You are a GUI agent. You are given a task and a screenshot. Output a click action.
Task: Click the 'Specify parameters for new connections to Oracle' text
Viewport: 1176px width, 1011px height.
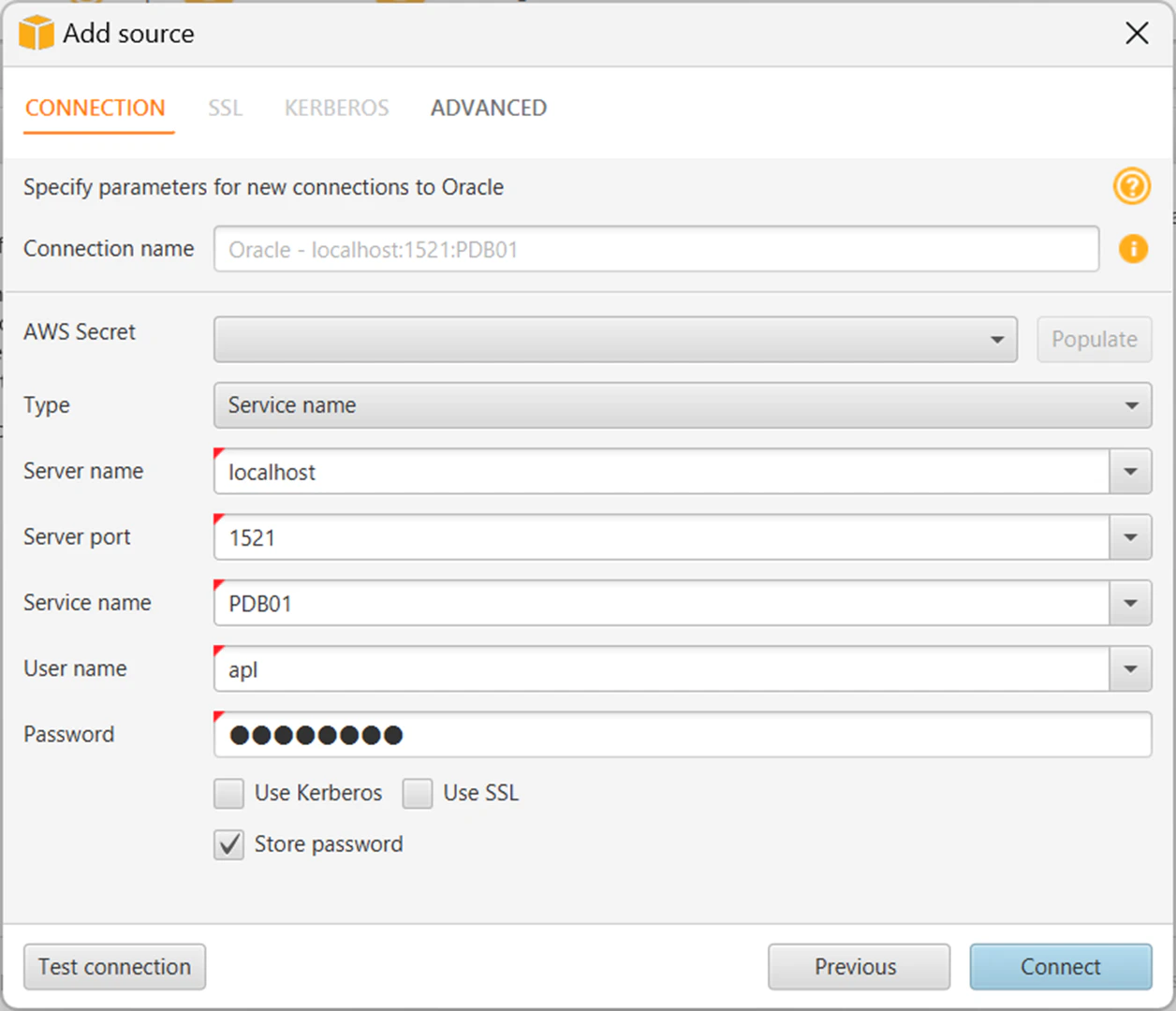point(263,187)
